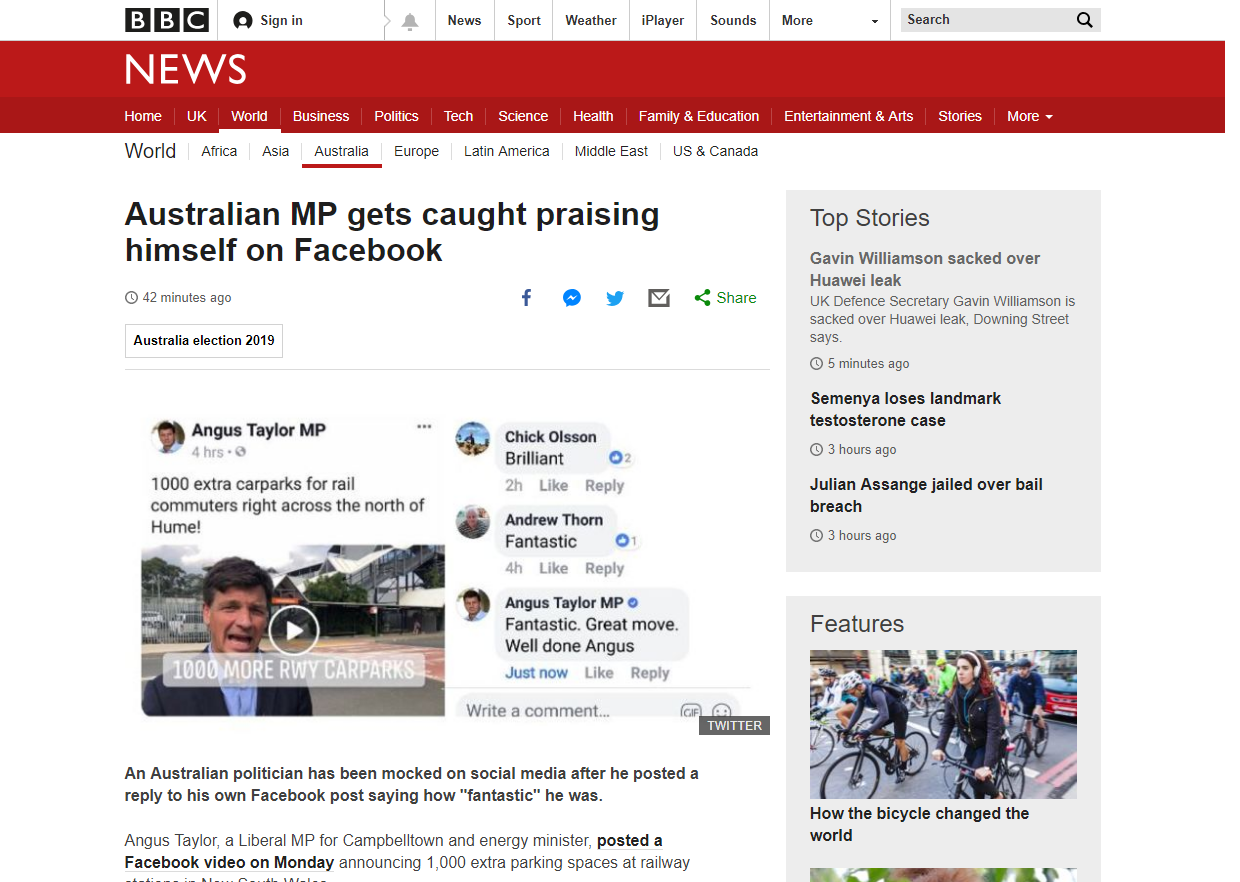The width and height of the screenshot is (1240, 882).
Task: Share the article on Twitter
Action: (615, 298)
